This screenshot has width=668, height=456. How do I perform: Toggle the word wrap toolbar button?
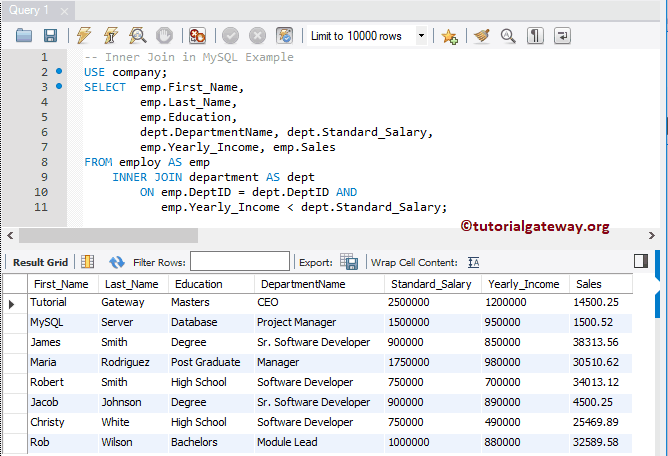(562, 35)
